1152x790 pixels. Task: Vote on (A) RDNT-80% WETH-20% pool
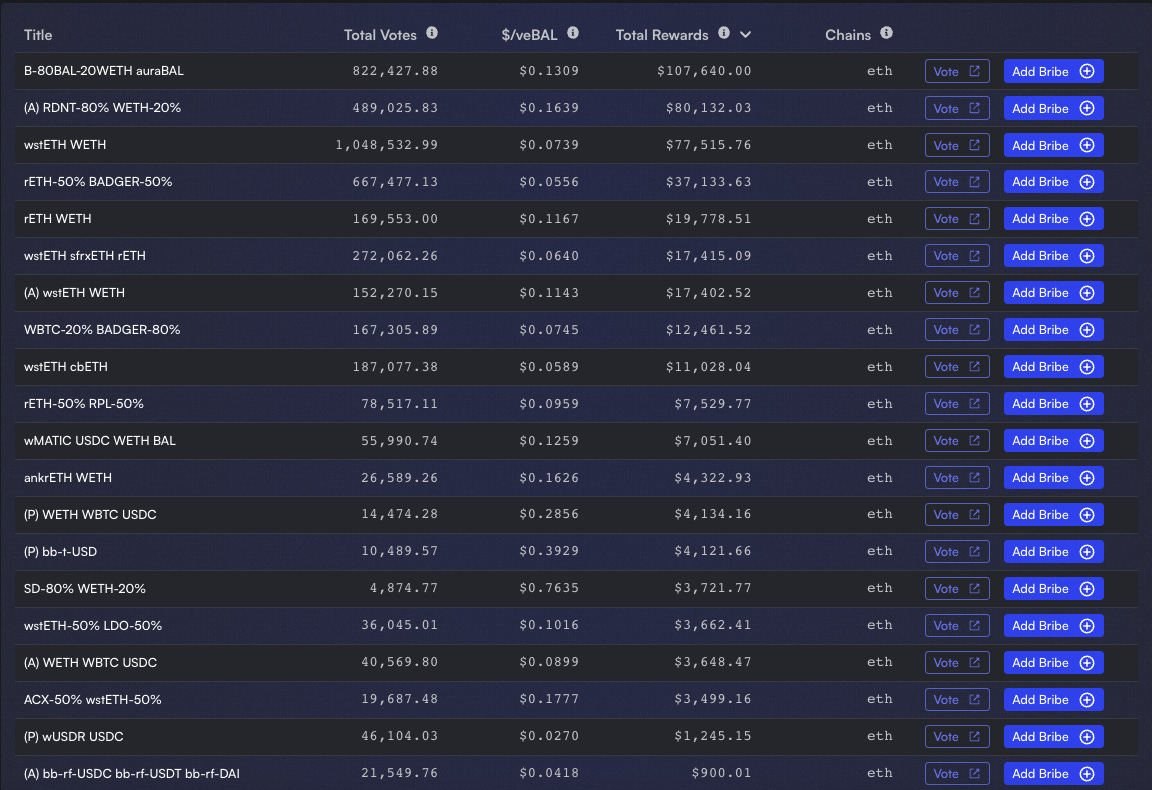pyautogui.click(x=957, y=108)
